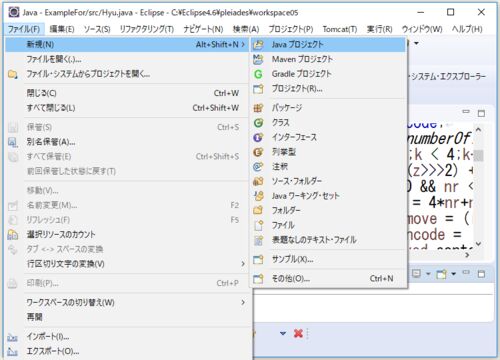Expand ワークスペースの切り替え(W) submenu
The height and width of the screenshot is (360, 500).
pos(243,302)
